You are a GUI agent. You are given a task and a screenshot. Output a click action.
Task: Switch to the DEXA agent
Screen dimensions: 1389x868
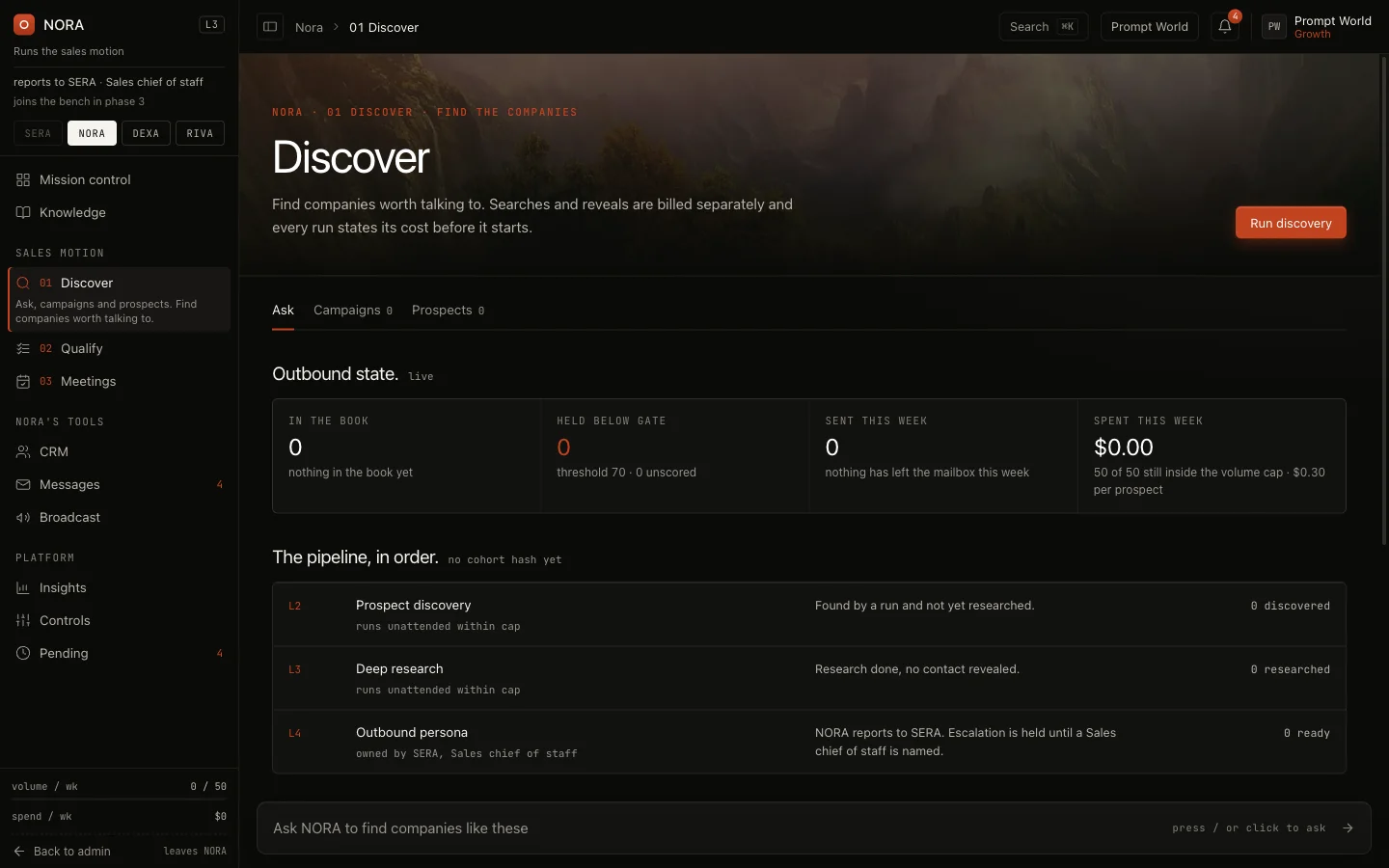(146, 133)
